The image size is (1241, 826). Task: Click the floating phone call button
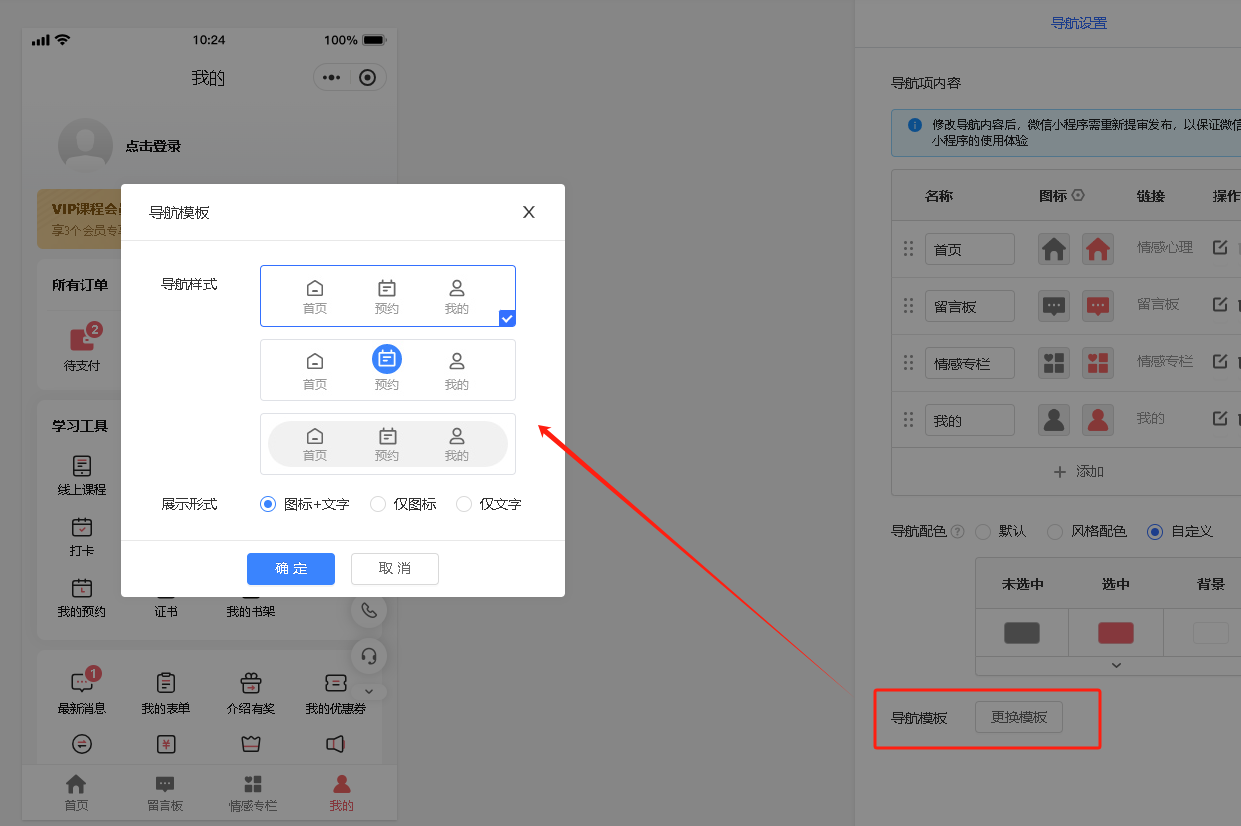(369, 610)
